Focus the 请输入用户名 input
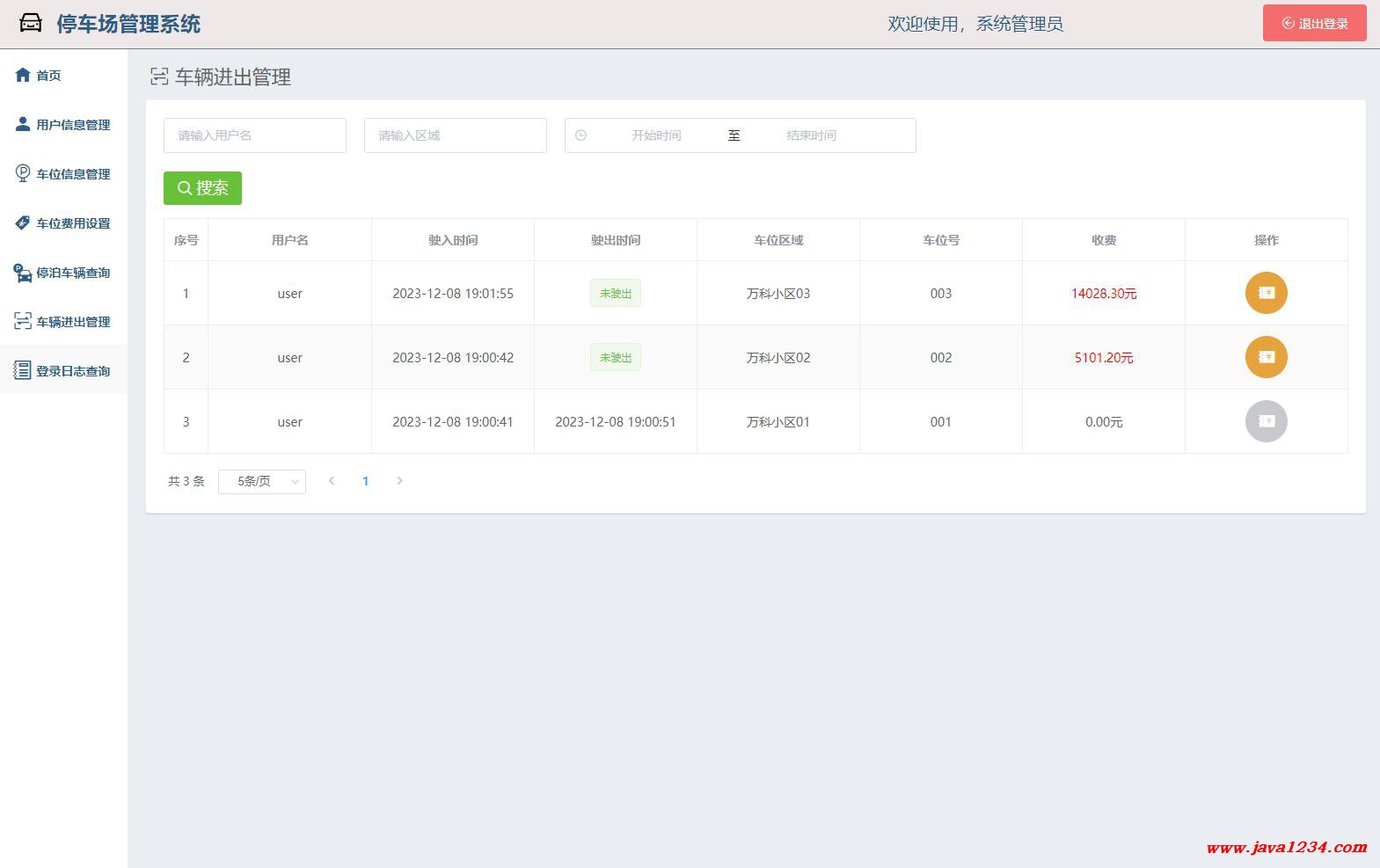This screenshot has height=868, width=1380. point(255,135)
